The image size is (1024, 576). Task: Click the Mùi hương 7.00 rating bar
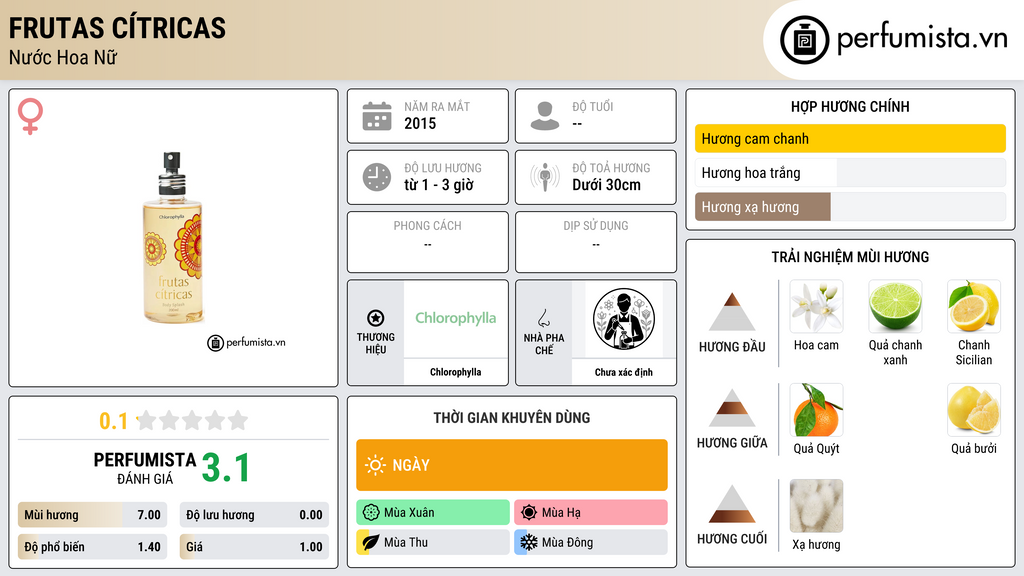[x=92, y=515]
